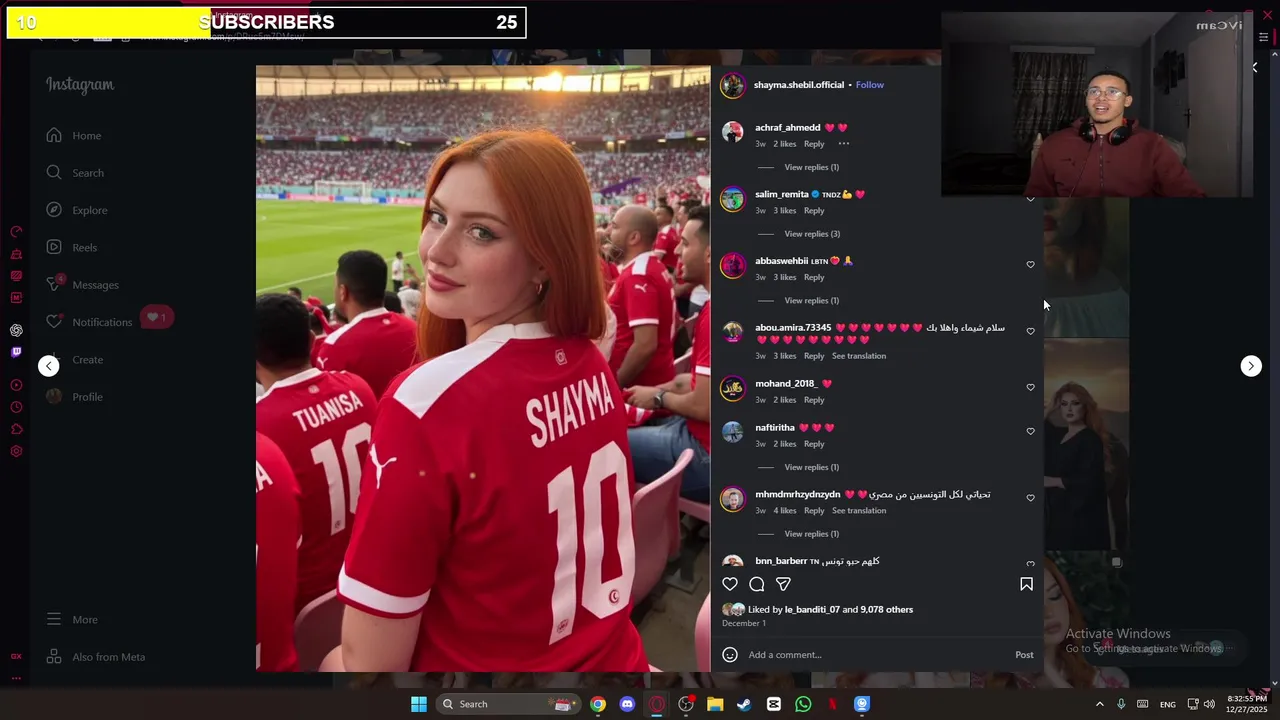The image size is (1280, 720).
Task: Switch ENG language input indicator
Action: pyautogui.click(x=1167, y=704)
